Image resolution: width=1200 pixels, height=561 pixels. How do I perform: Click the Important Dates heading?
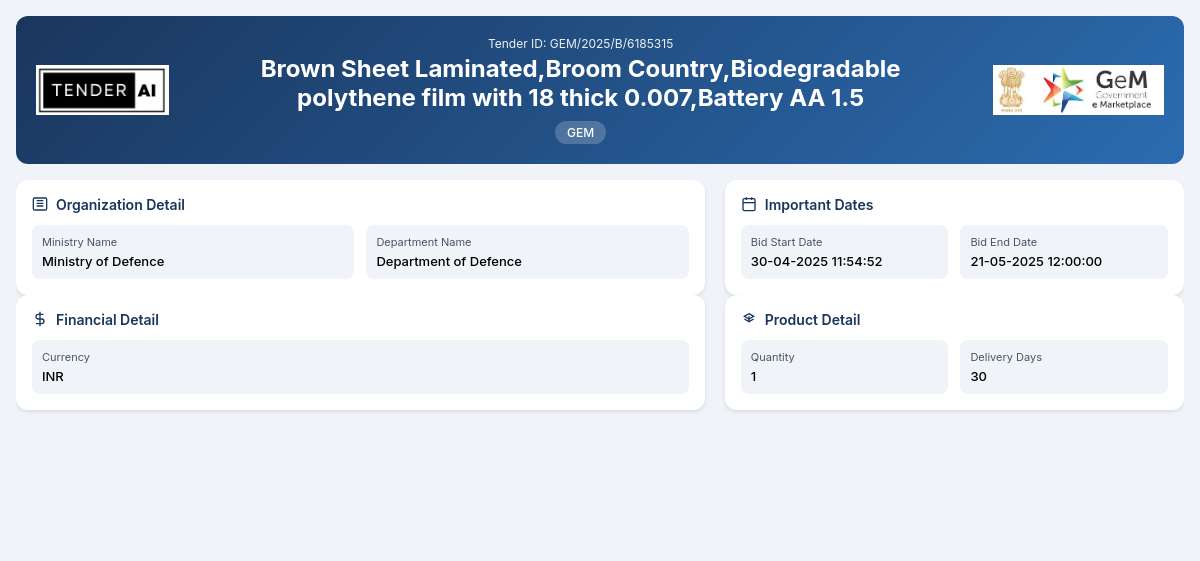[x=819, y=205]
